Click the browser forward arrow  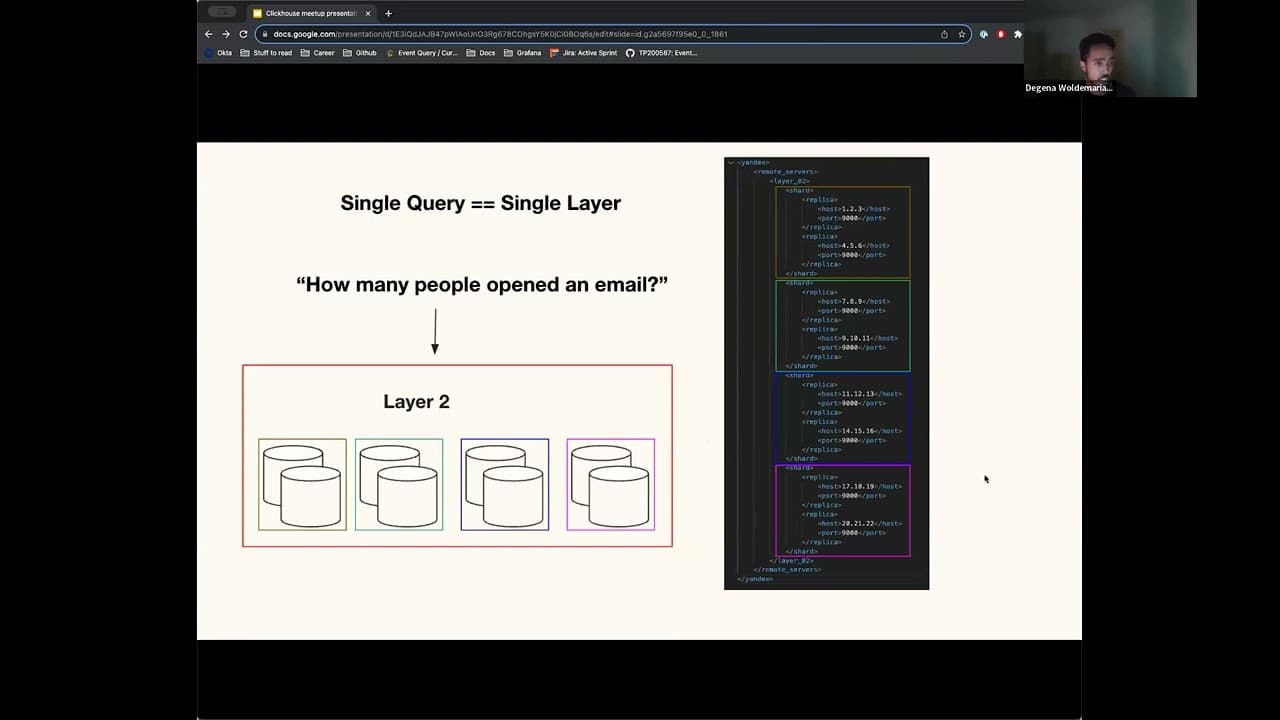[225, 34]
